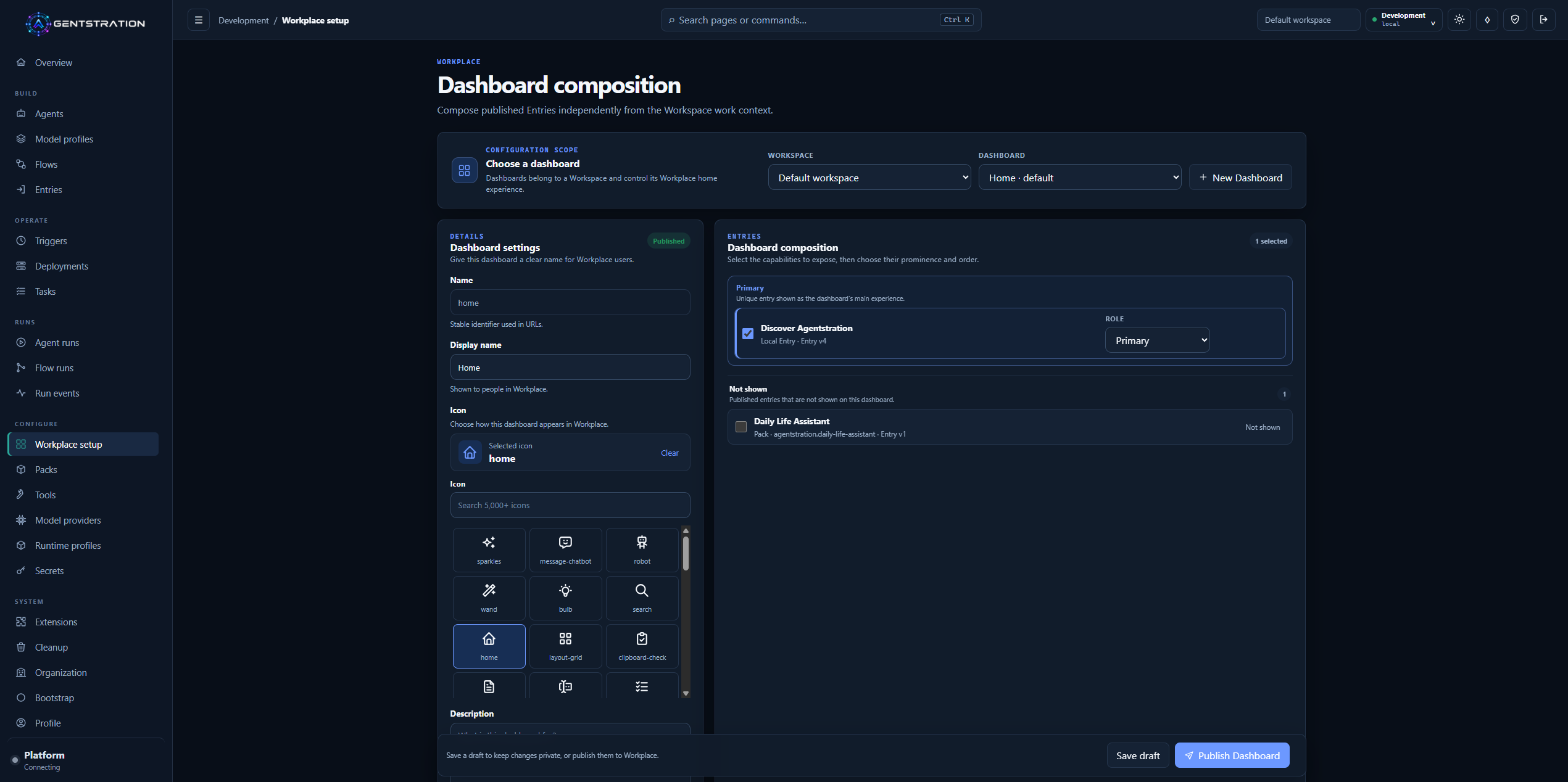Screen dimensions: 1568x782
Task: Focus the Search 5,000+ icons field
Action: (570, 505)
